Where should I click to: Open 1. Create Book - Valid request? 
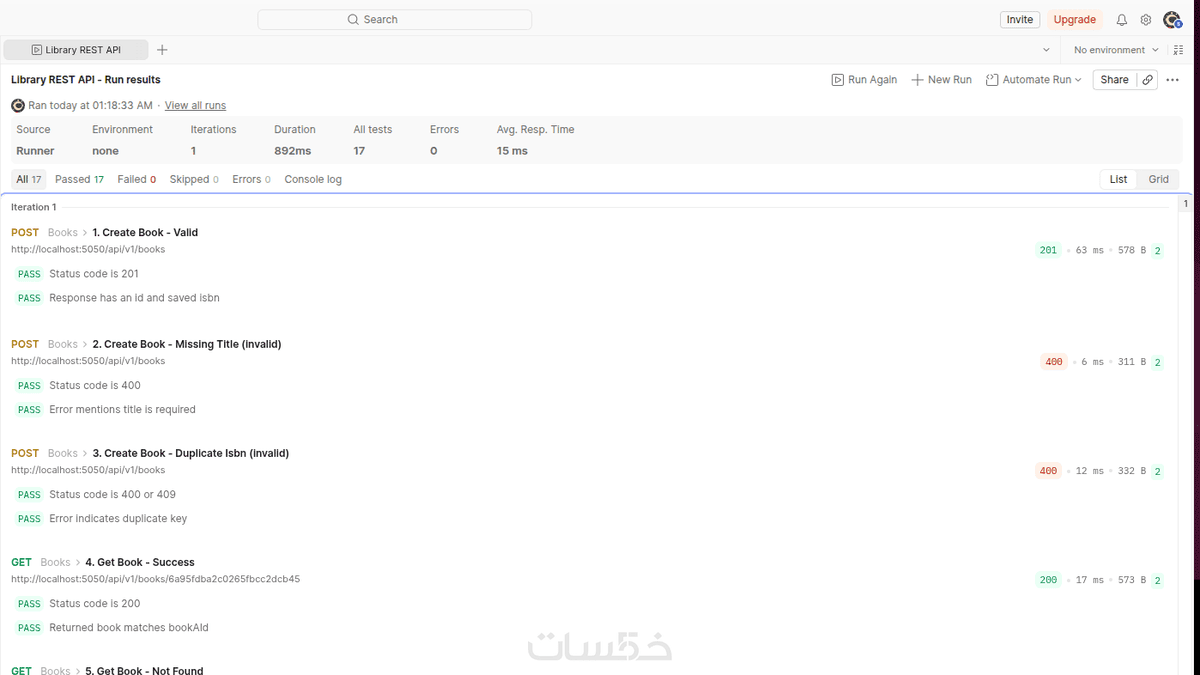(x=145, y=233)
